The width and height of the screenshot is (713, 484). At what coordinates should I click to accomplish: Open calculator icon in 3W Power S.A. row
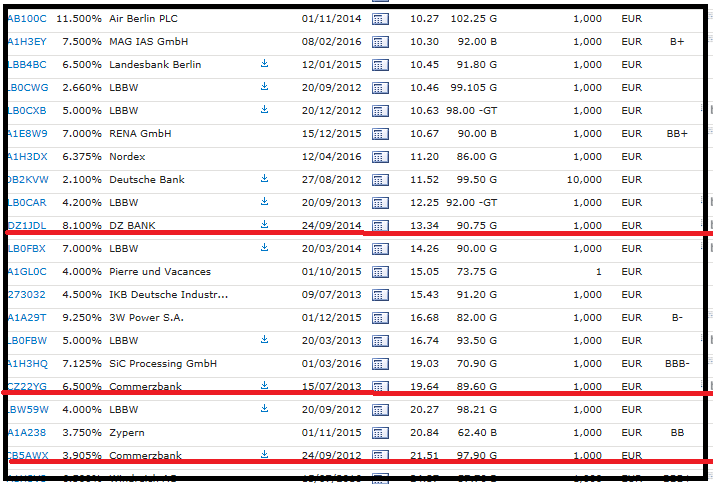(x=380, y=318)
